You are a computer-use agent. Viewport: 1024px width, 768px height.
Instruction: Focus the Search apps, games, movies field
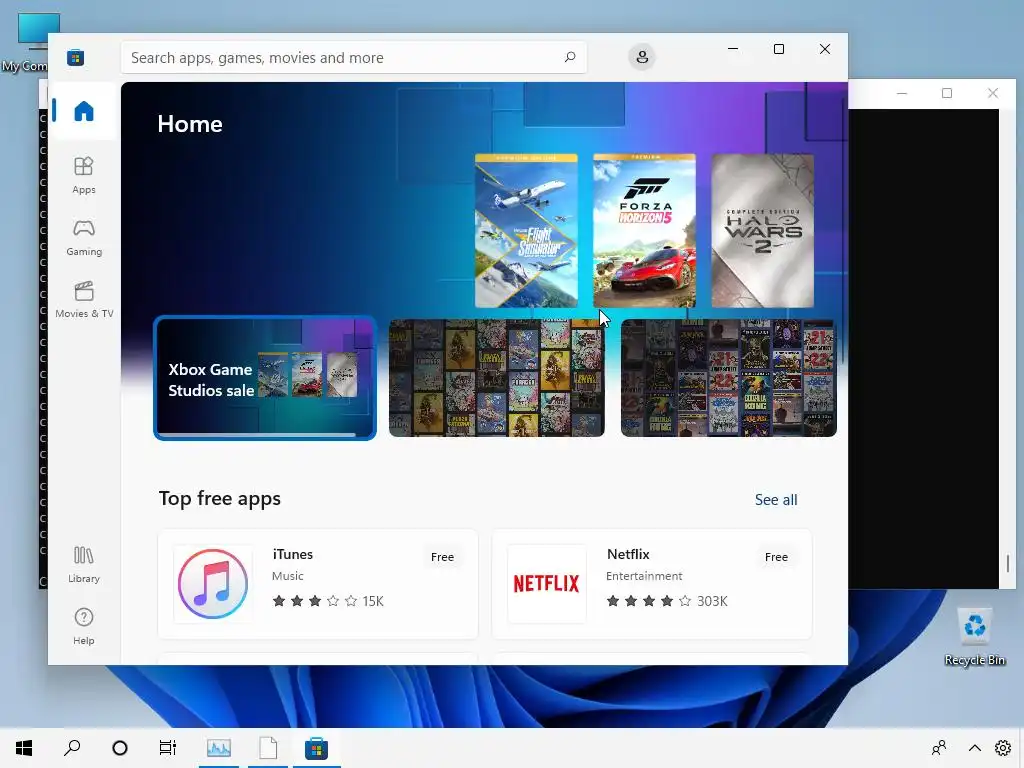pos(353,57)
